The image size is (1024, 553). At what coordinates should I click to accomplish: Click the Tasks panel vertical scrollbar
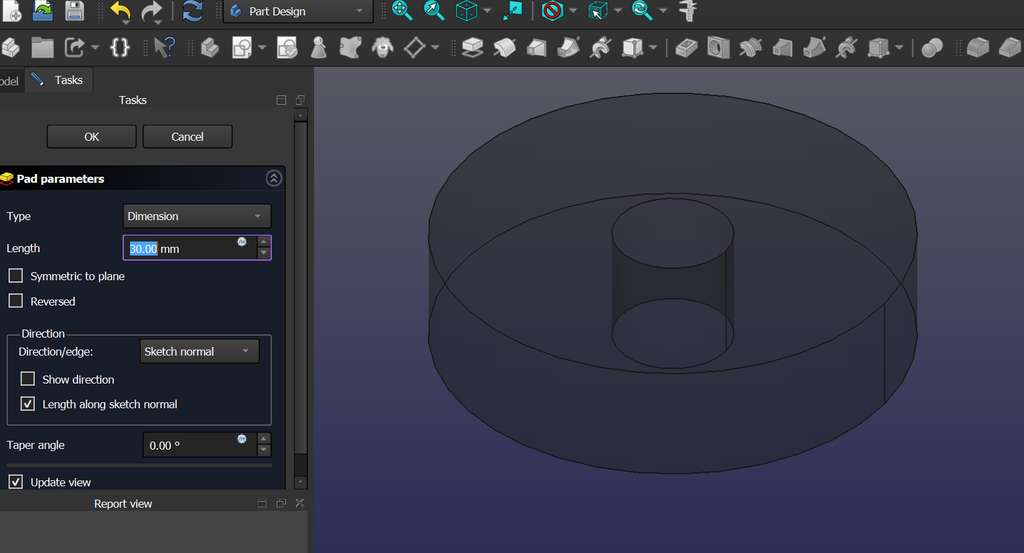[x=300, y=287]
